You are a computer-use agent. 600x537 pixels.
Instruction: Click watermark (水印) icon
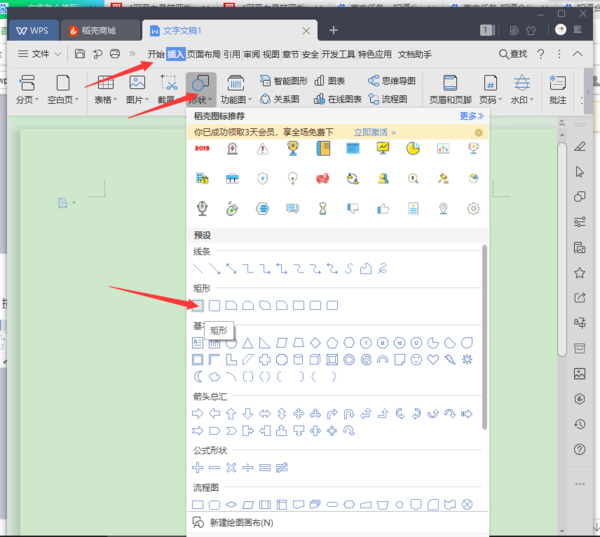coord(522,83)
